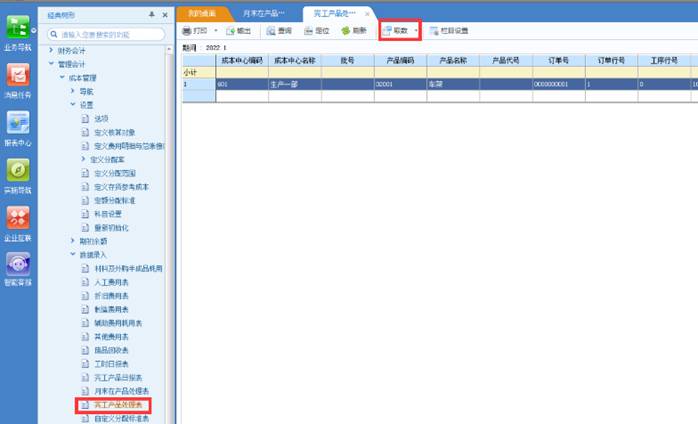Click the 打印 print toolbar button
This screenshot has height=424, width=698.
pyautogui.click(x=195, y=31)
